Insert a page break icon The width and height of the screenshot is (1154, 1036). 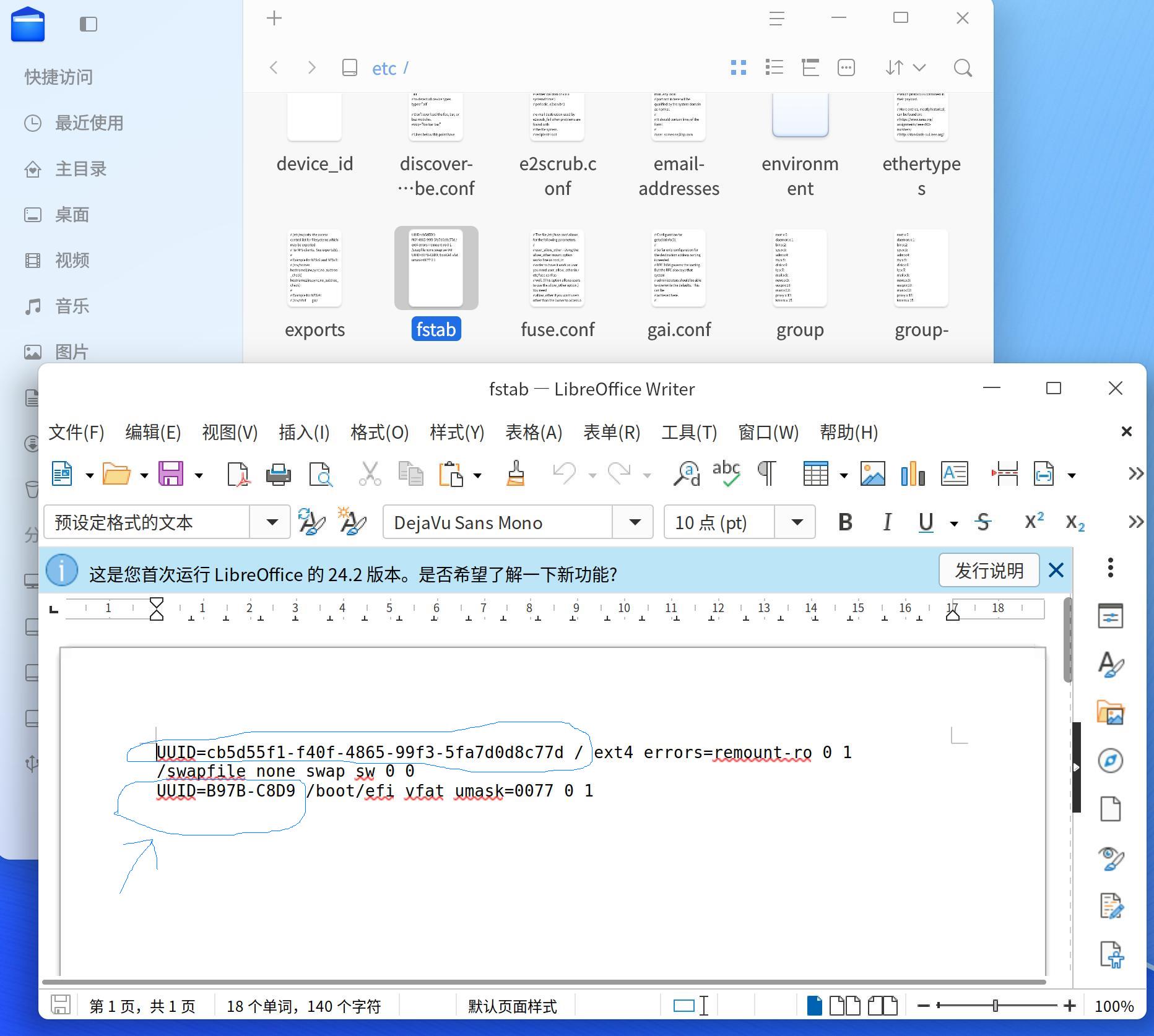click(x=1005, y=475)
